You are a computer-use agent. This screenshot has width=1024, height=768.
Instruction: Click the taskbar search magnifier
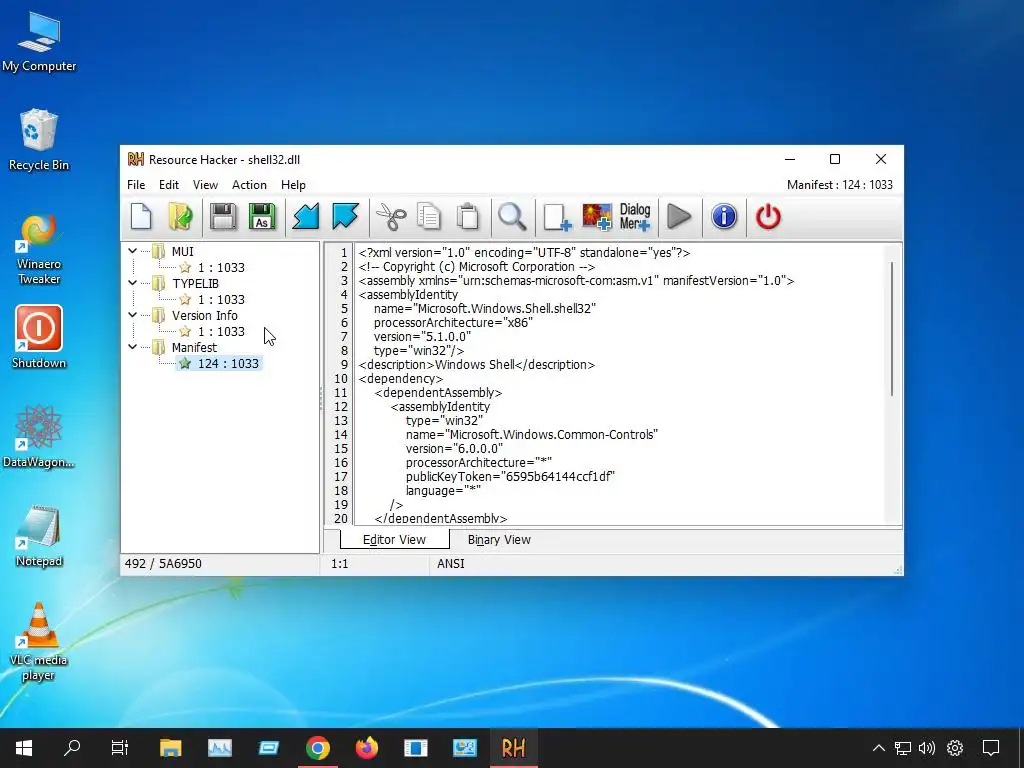[72, 748]
